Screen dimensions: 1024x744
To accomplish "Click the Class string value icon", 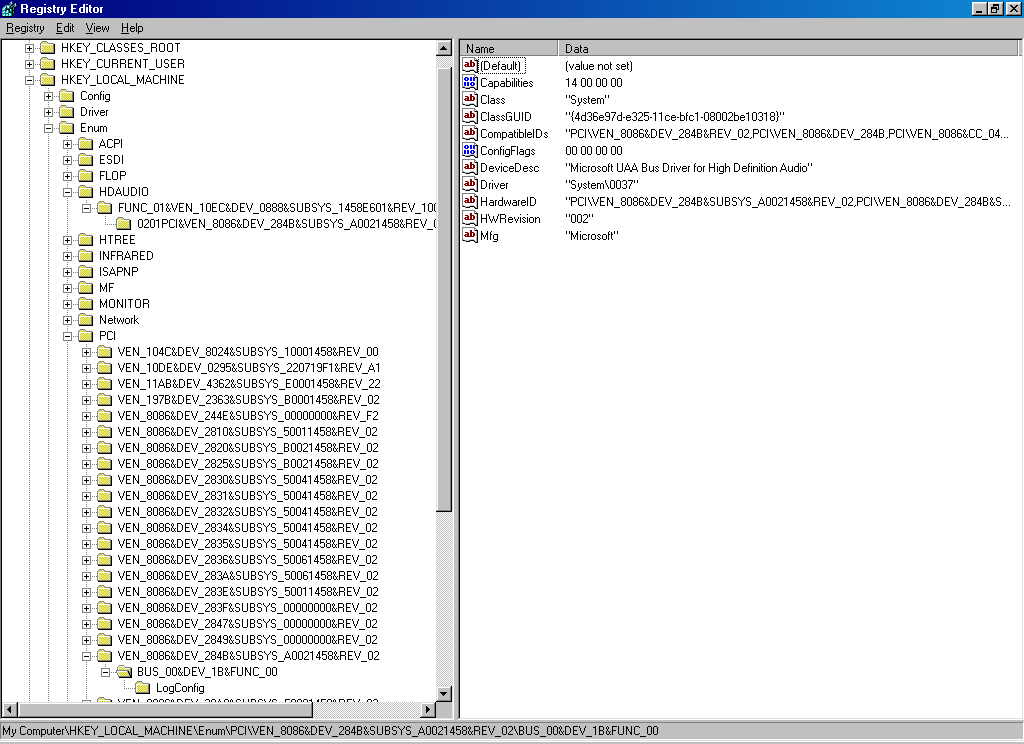I will click(470, 99).
